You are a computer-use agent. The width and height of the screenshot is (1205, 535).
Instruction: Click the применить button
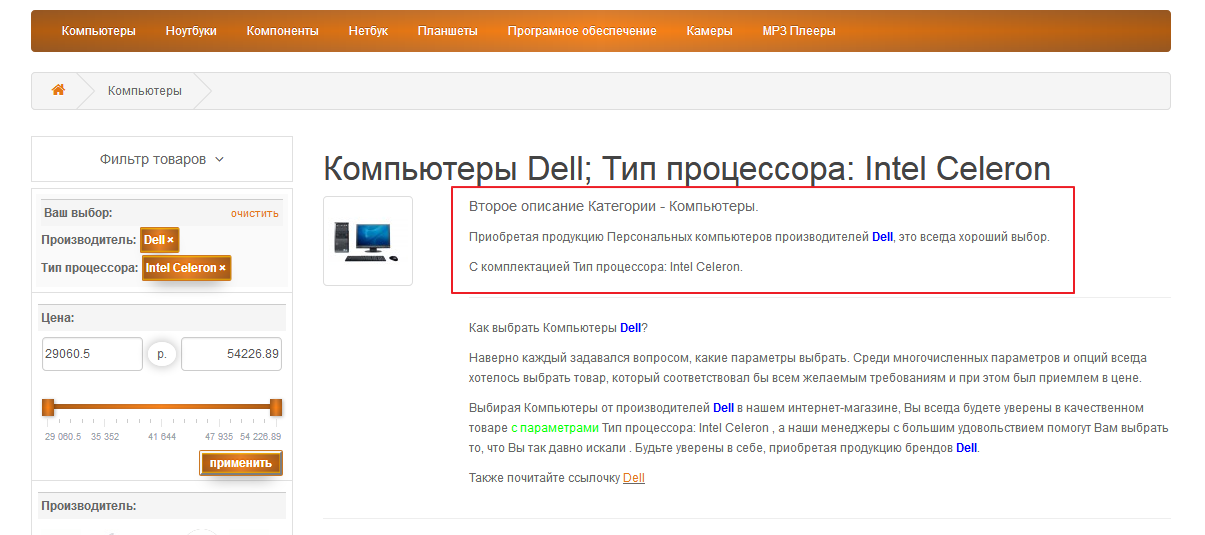click(x=241, y=463)
